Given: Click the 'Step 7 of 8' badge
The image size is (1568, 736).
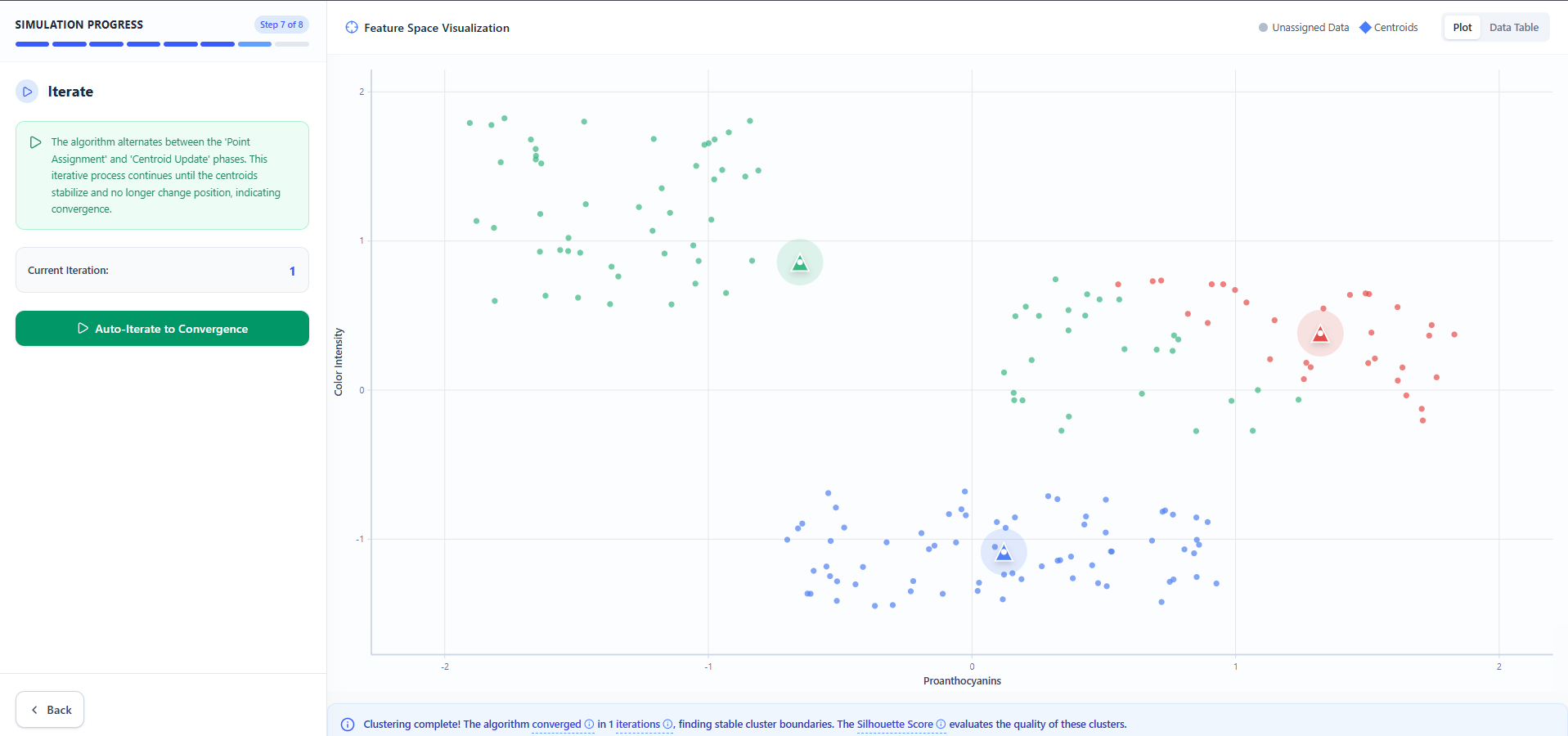Looking at the screenshot, I should tap(281, 25).
